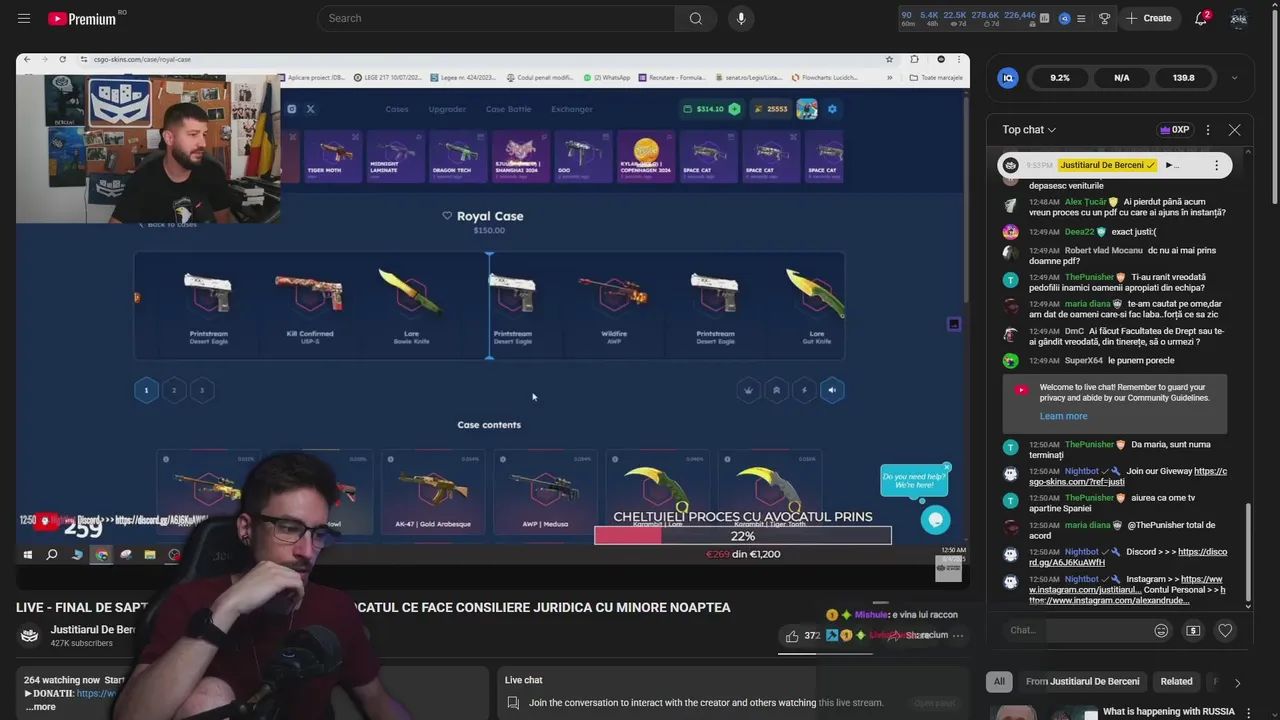Show more filter chips with arrow
Viewport: 1280px width, 720px height.
(1237, 683)
